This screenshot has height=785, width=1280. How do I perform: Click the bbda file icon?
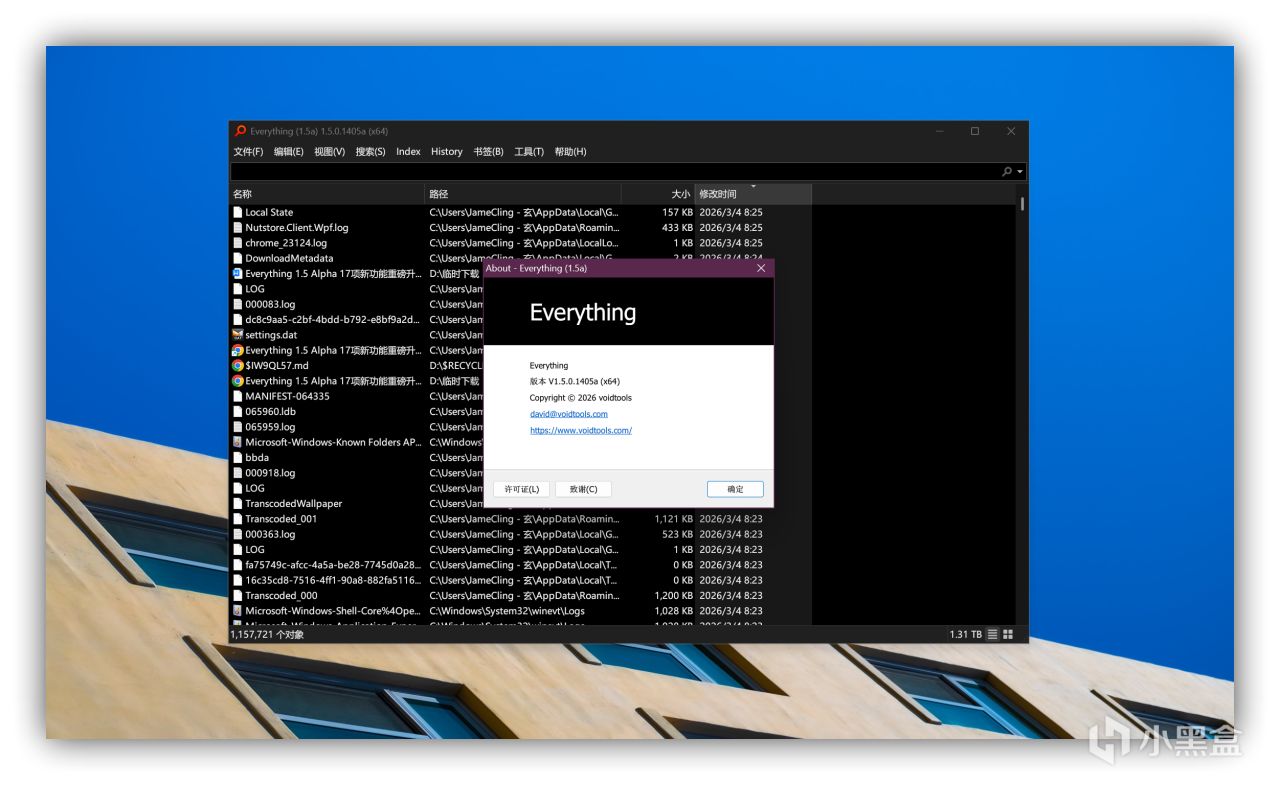coord(238,458)
